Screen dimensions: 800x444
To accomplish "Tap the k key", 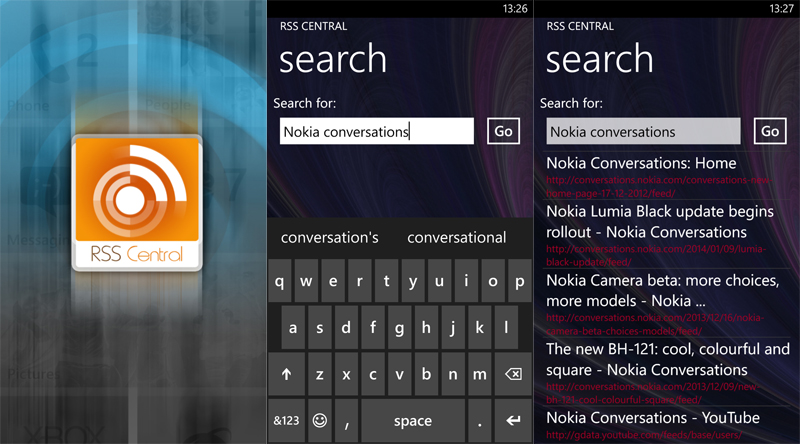I will click(x=480, y=328).
